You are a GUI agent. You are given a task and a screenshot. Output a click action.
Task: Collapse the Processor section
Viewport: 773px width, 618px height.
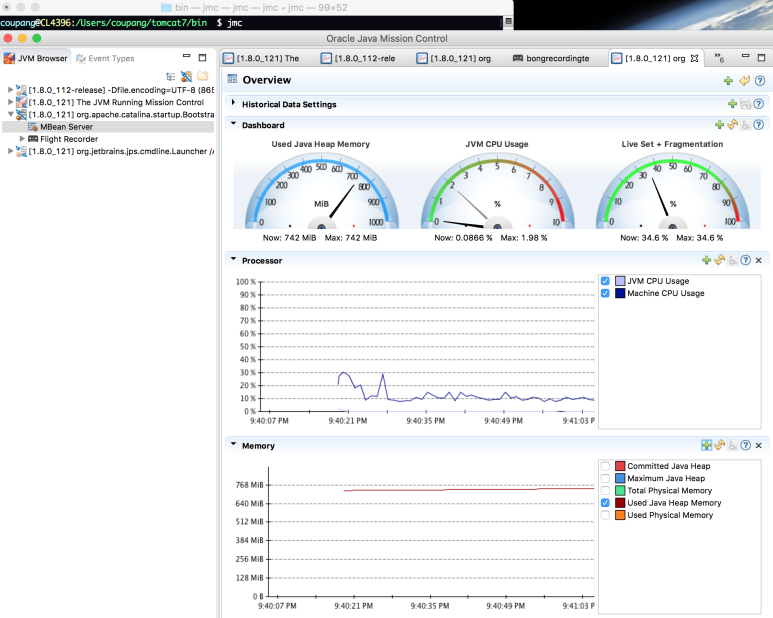point(233,259)
